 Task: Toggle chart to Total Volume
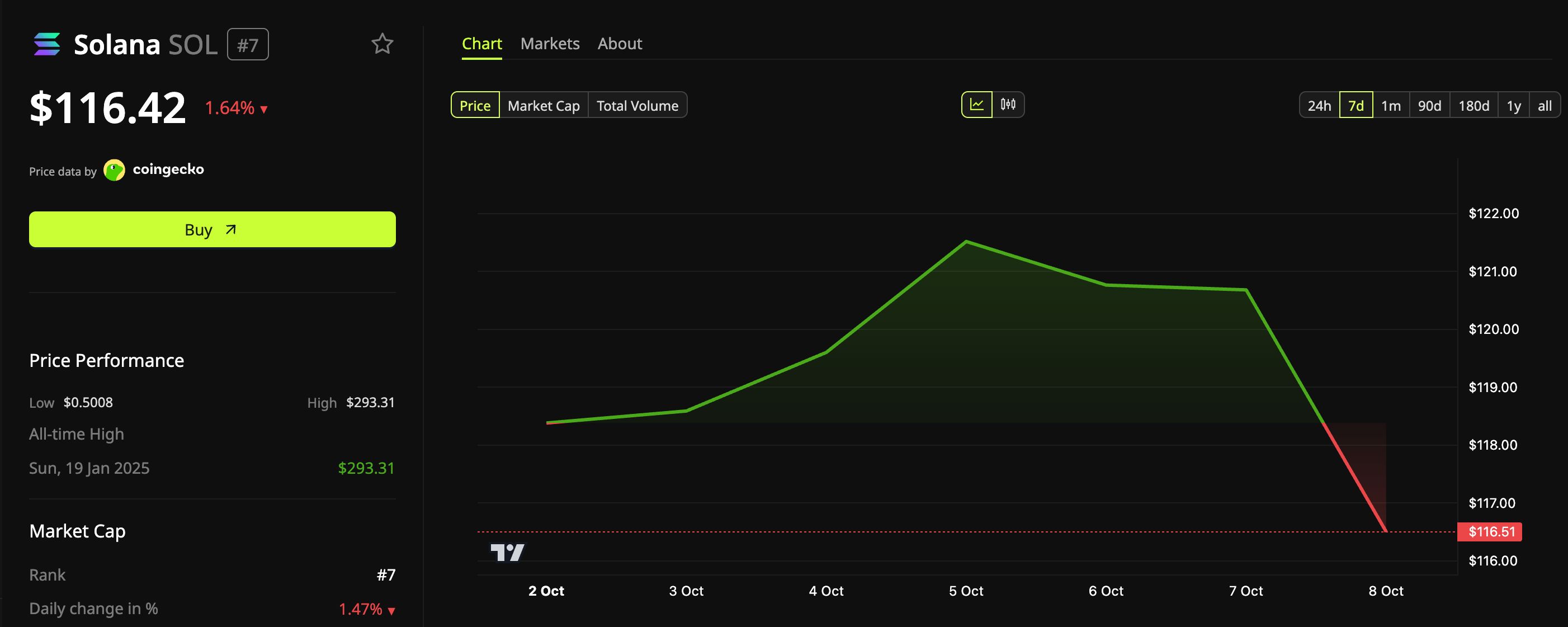tap(637, 105)
